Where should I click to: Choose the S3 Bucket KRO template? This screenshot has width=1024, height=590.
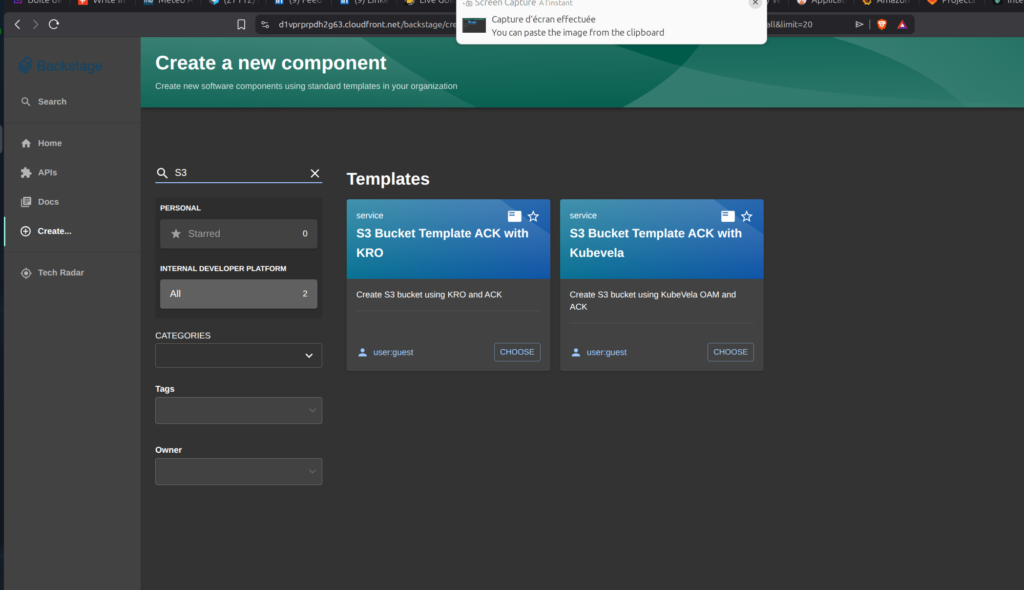coord(517,352)
